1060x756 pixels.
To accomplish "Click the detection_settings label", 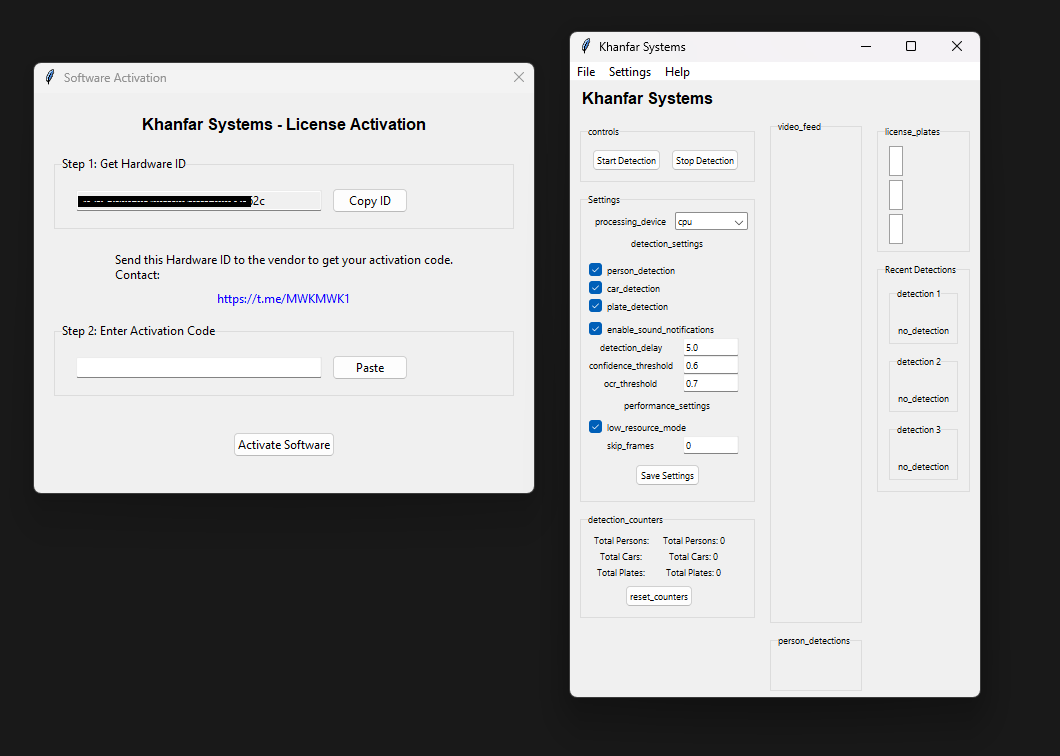I will (667, 243).
